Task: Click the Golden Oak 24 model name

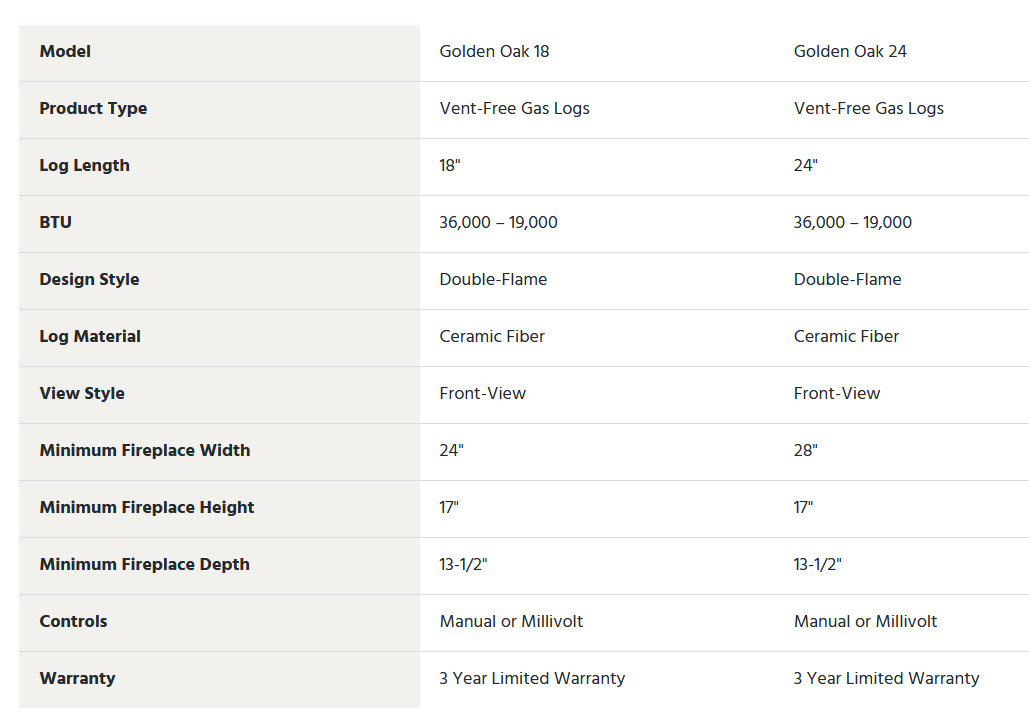Action: (x=850, y=51)
